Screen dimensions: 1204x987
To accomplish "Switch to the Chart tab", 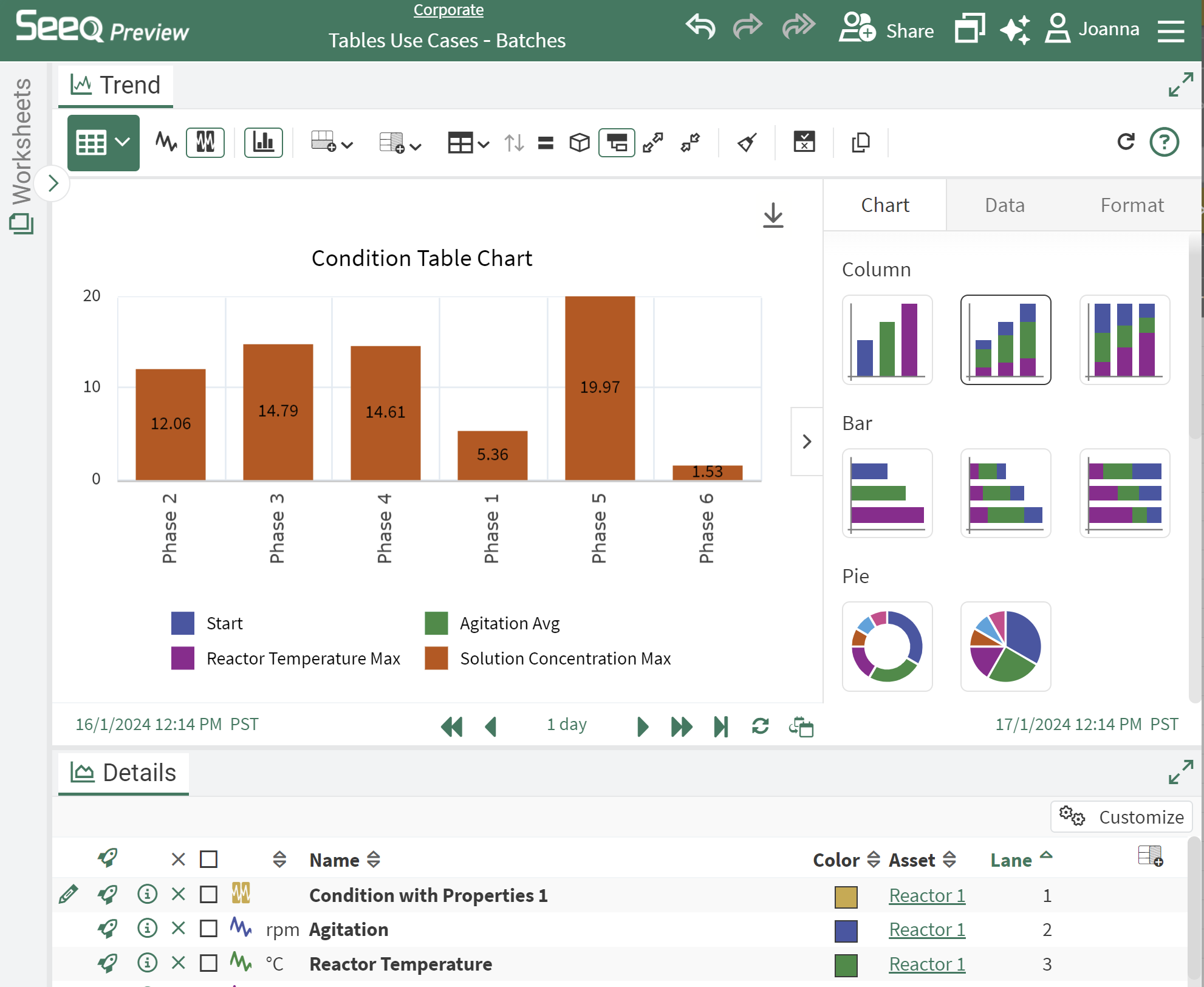I will coord(885,205).
